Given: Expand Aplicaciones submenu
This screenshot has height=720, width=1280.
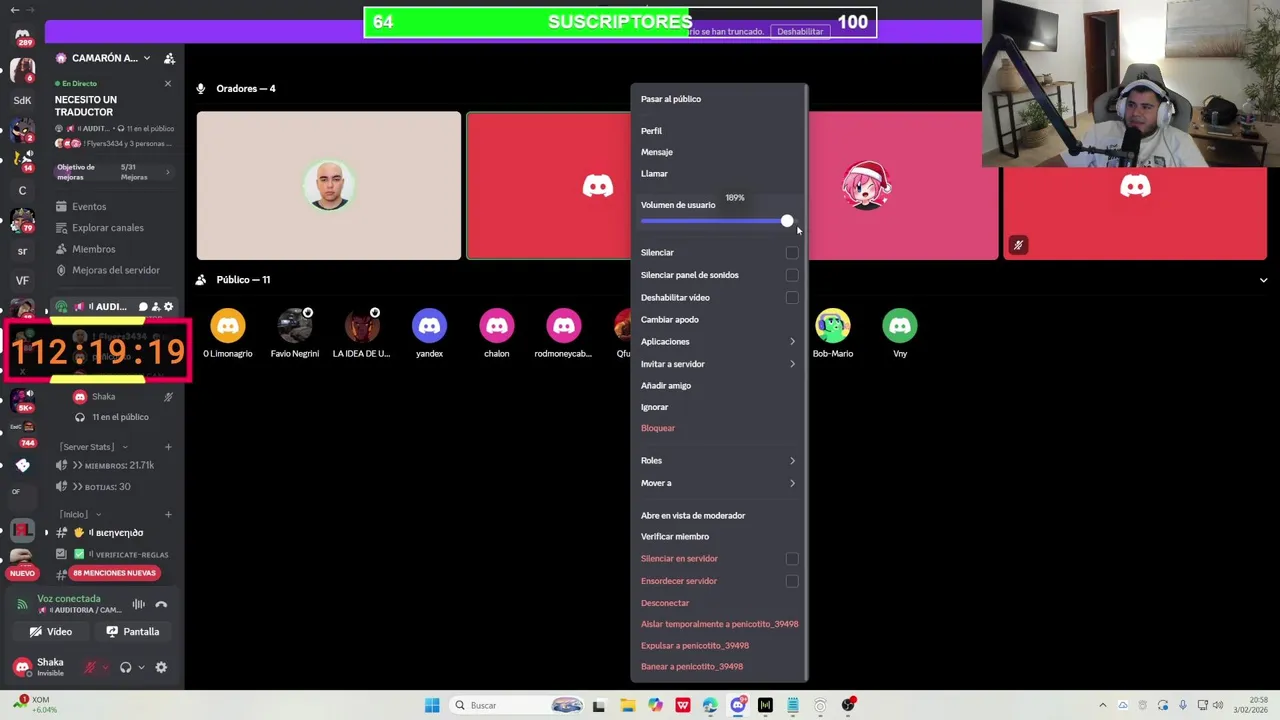Looking at the screenshot, I should (x=718, y=342).
